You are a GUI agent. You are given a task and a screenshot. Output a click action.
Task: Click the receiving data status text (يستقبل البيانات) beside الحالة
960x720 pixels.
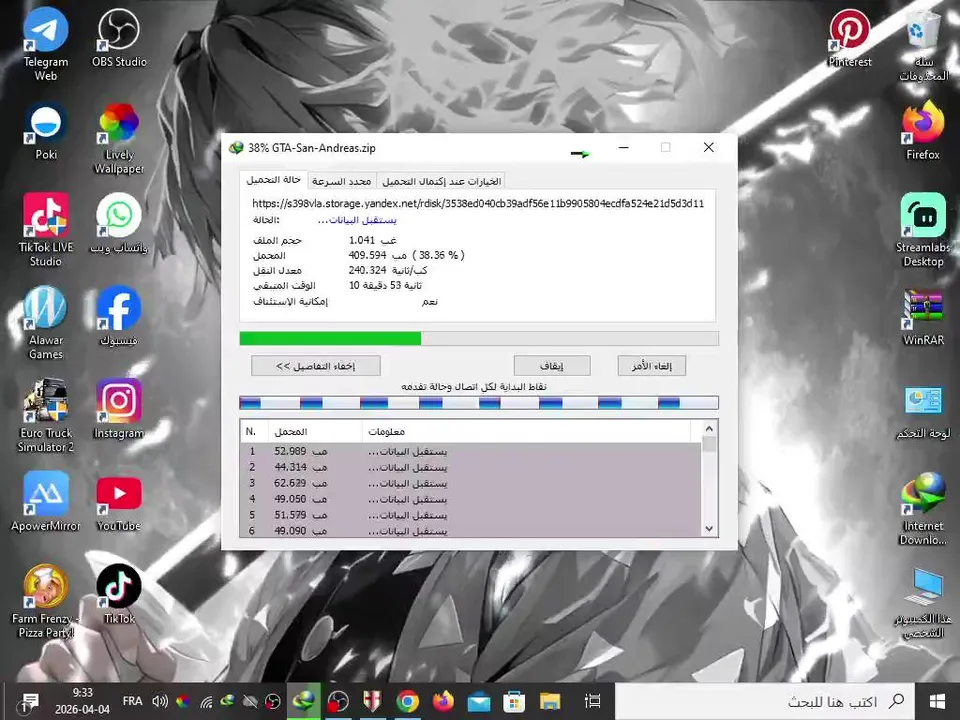[x=357, y=220]
